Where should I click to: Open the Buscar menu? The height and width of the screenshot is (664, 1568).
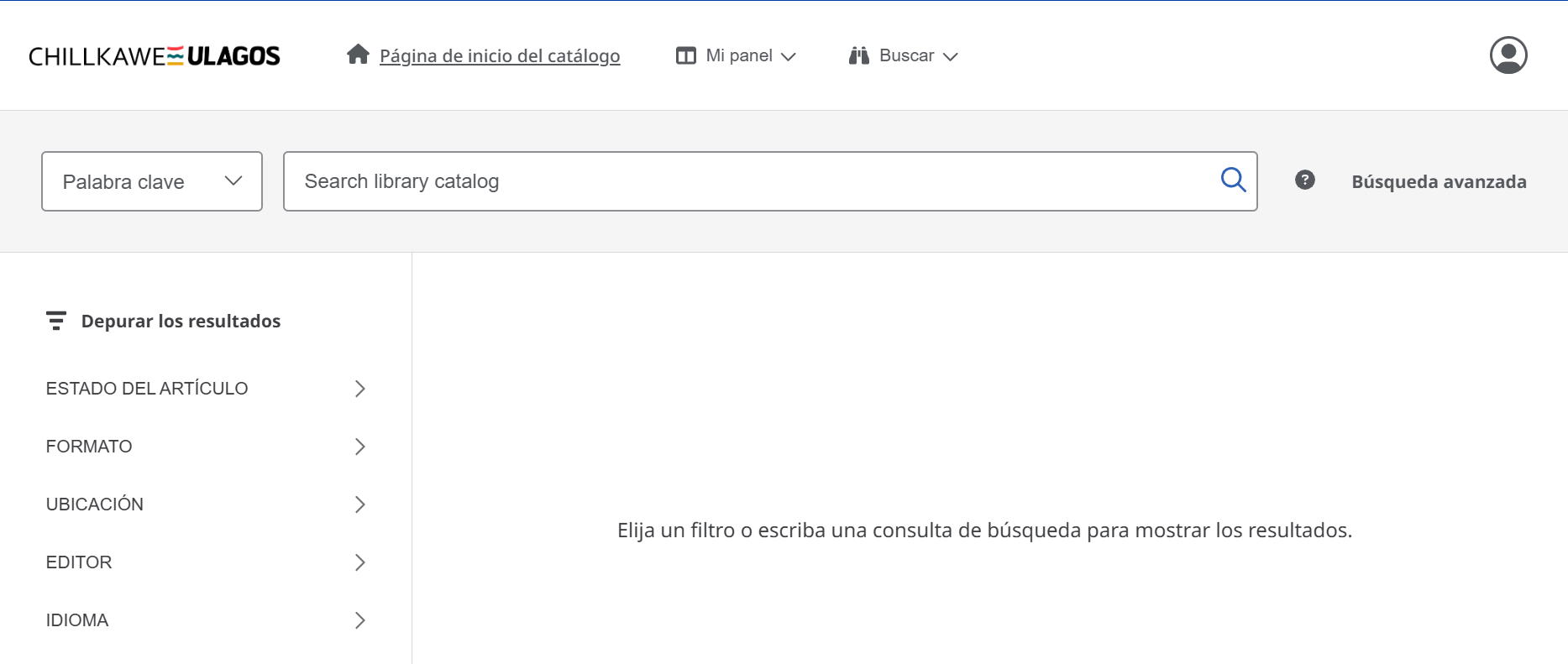coord(906,55)
